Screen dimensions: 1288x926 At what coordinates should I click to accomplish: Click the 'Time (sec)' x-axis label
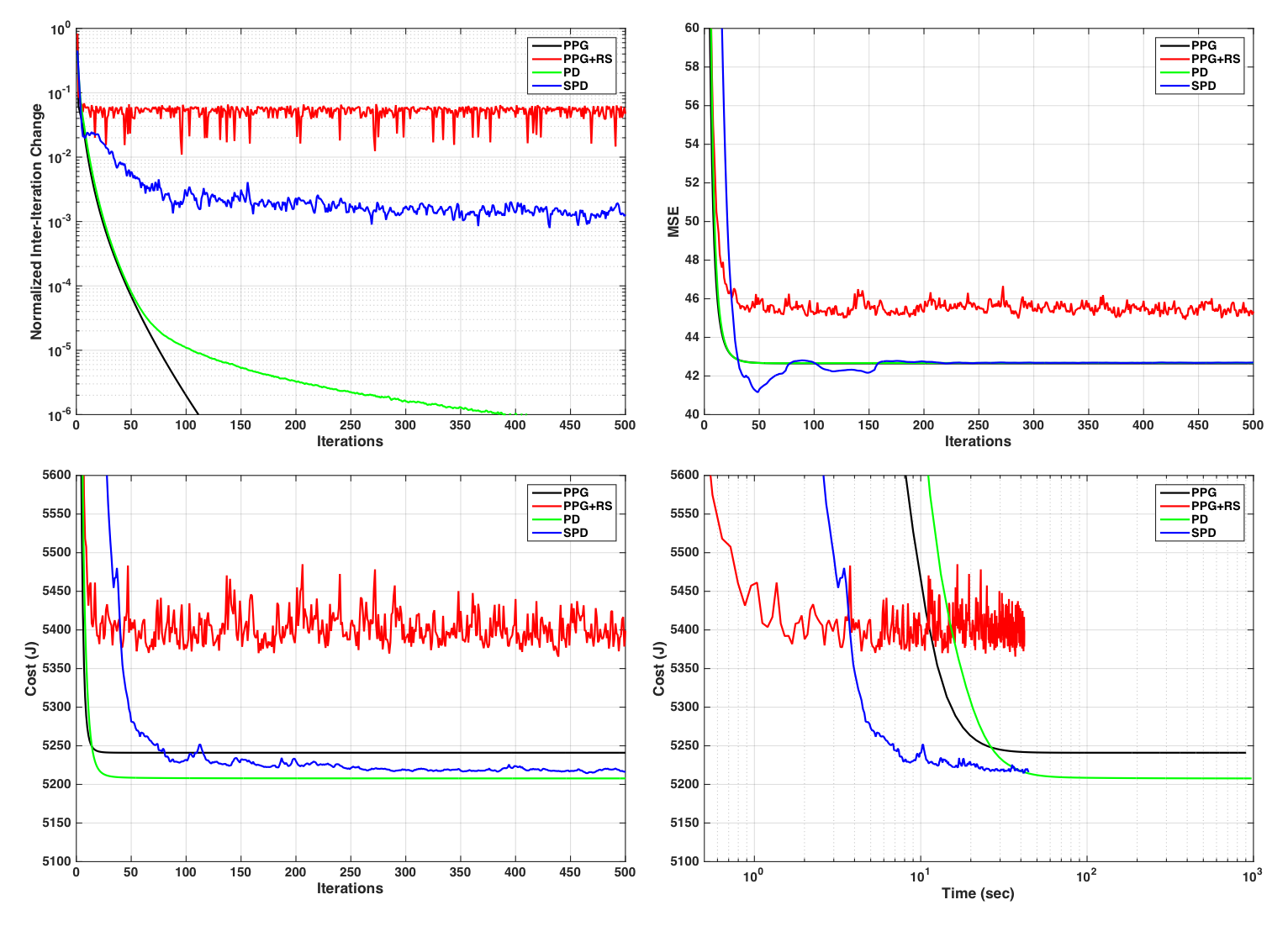click(x=977, y=893)
